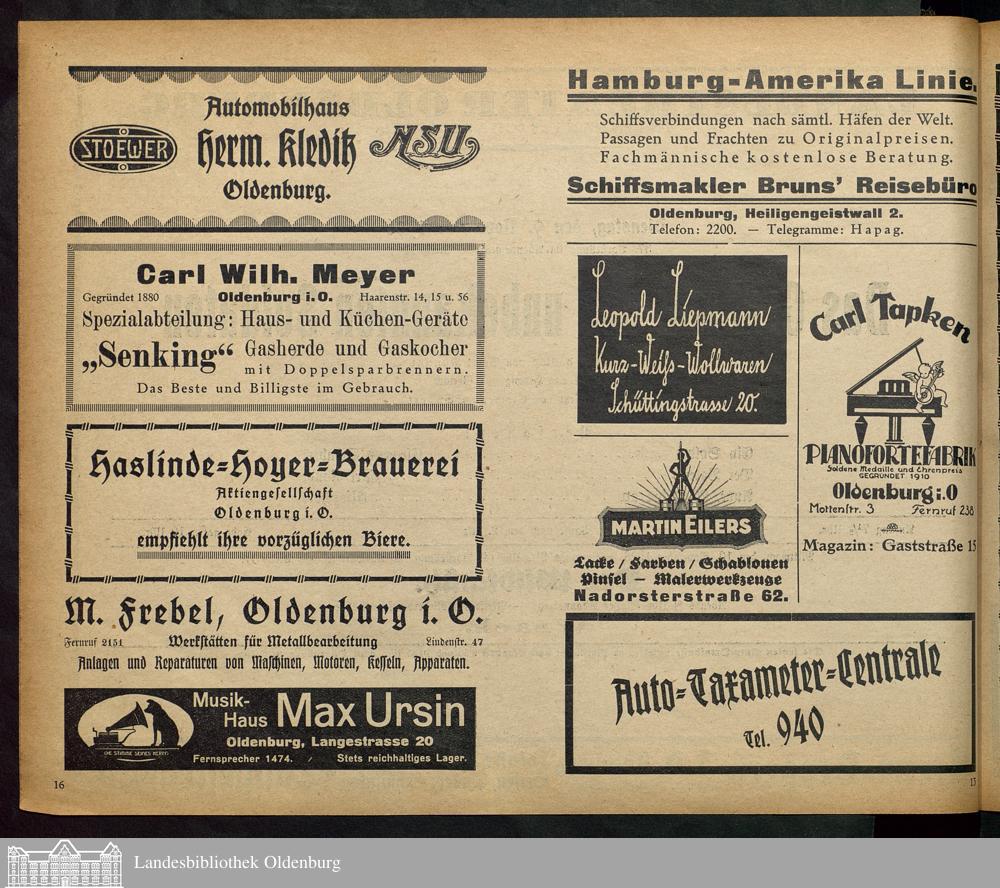Click the Auto-Taxameter-Centrale advertisement
Screen dimensions: 1000x888
pyautogui.click(x=769, y=693)
